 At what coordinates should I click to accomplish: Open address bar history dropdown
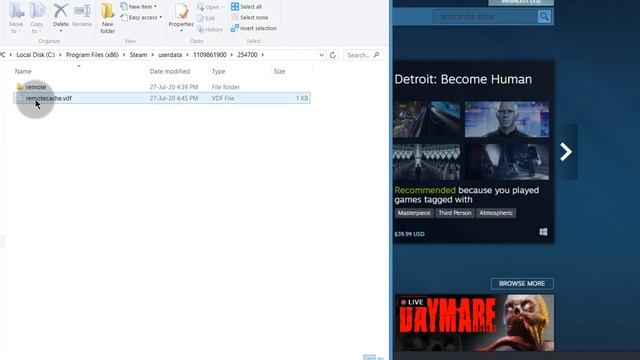coord(322,55)
